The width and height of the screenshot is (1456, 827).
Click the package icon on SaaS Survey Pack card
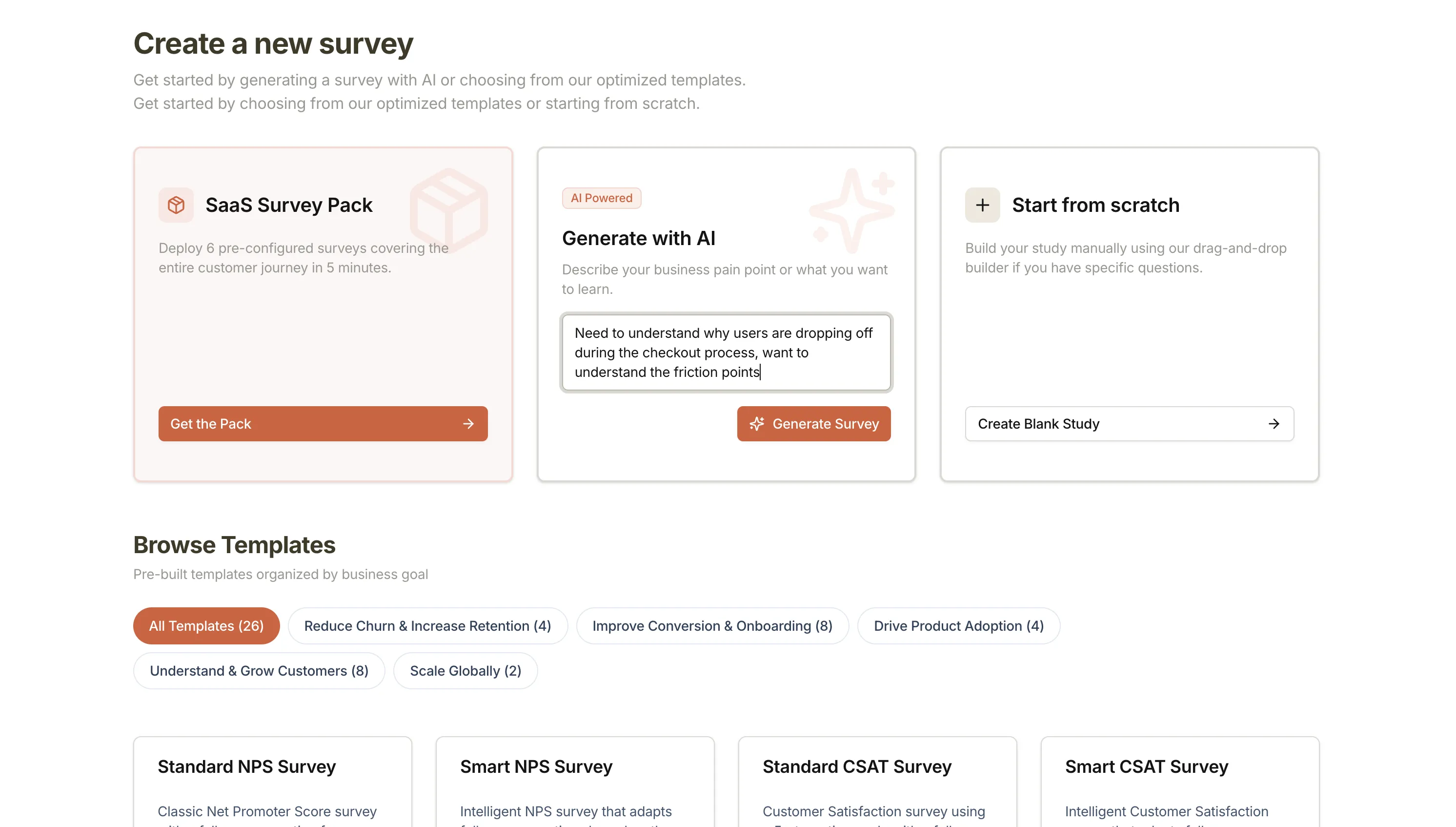tap(176, 205)
